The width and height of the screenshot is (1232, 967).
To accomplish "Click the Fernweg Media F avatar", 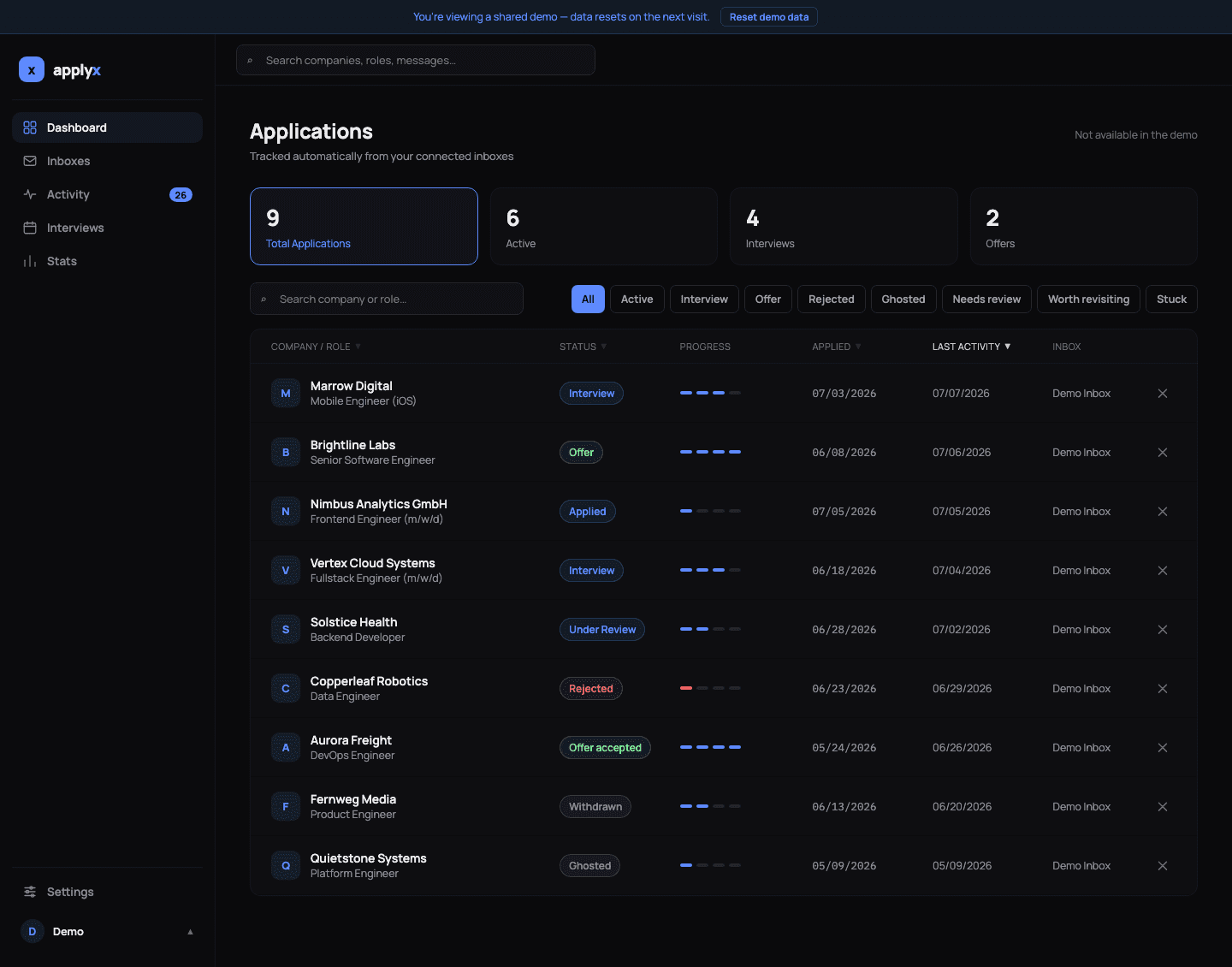I will pos(286,807).
